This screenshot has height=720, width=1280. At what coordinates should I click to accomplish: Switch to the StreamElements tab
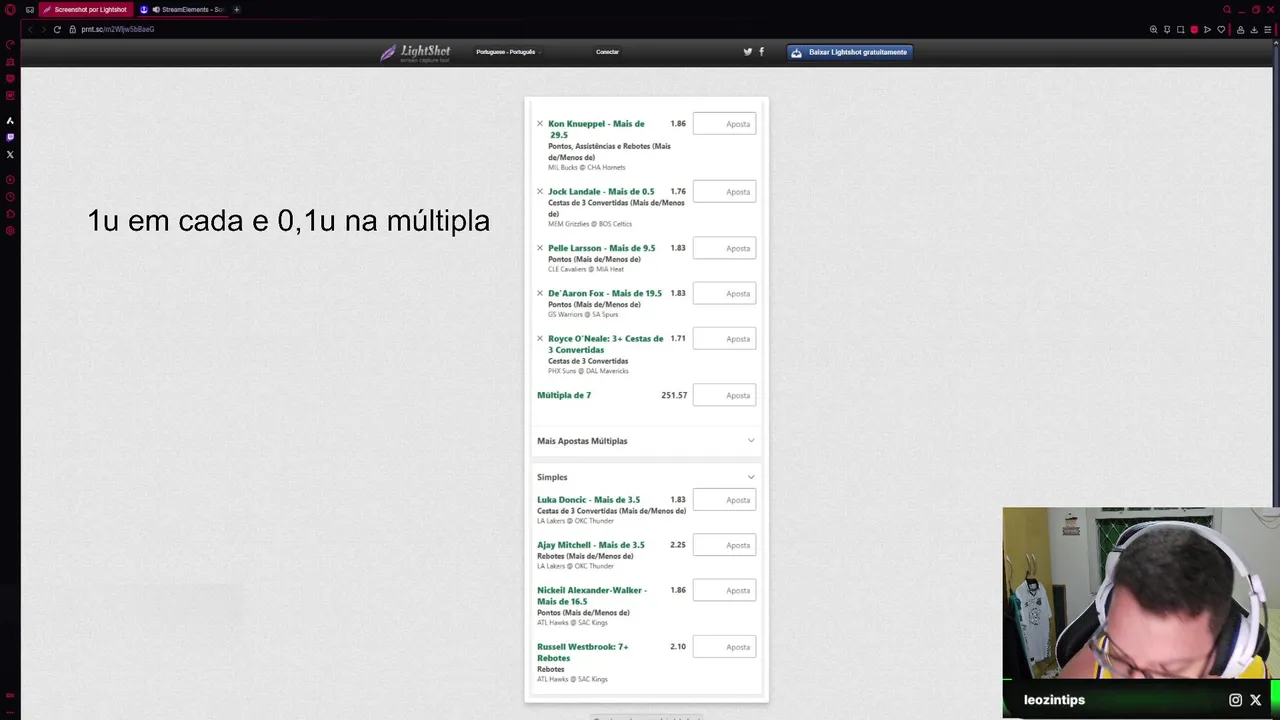click(x=182, y=9)
